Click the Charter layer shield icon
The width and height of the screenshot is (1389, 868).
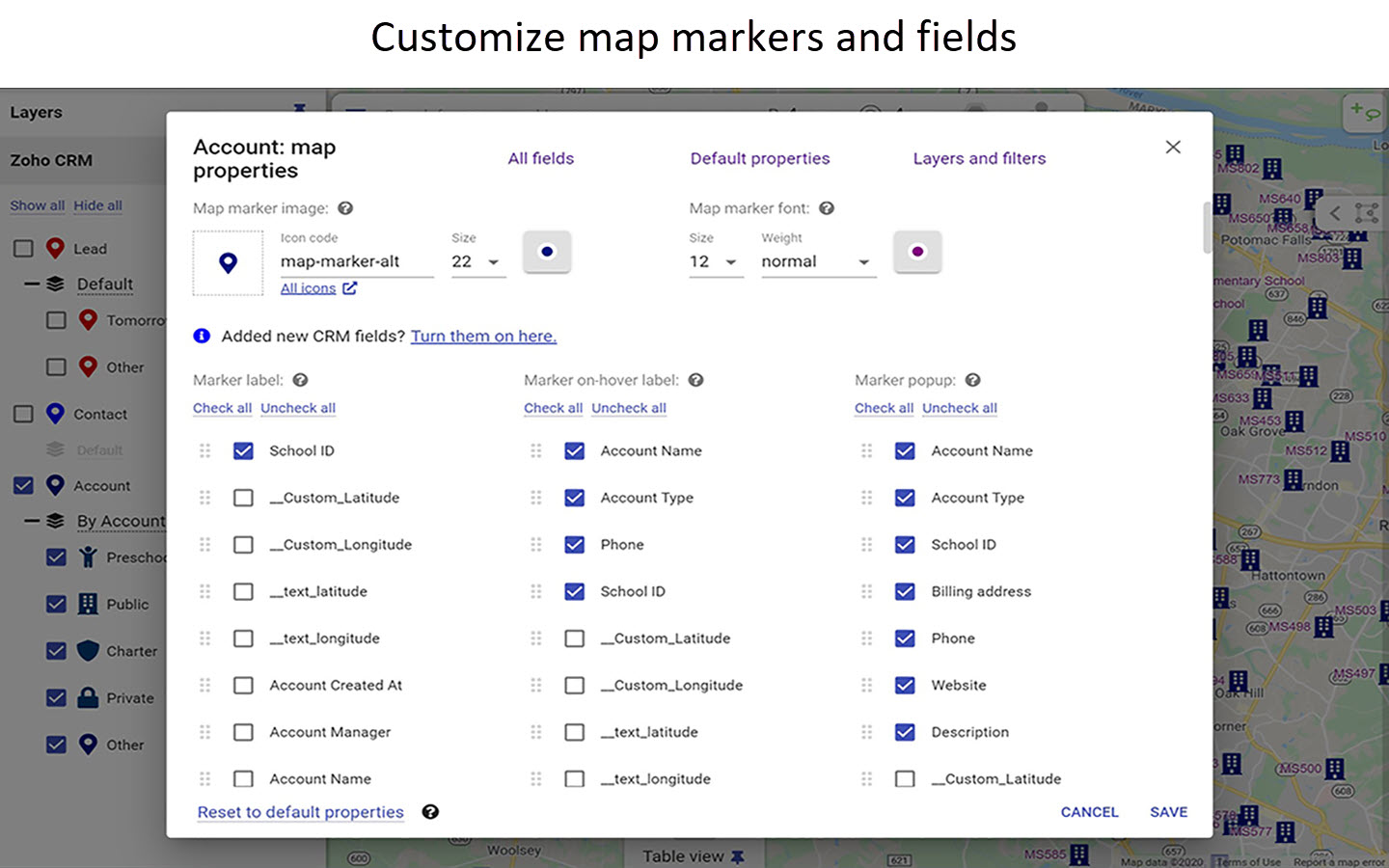[x=89, y=651]
